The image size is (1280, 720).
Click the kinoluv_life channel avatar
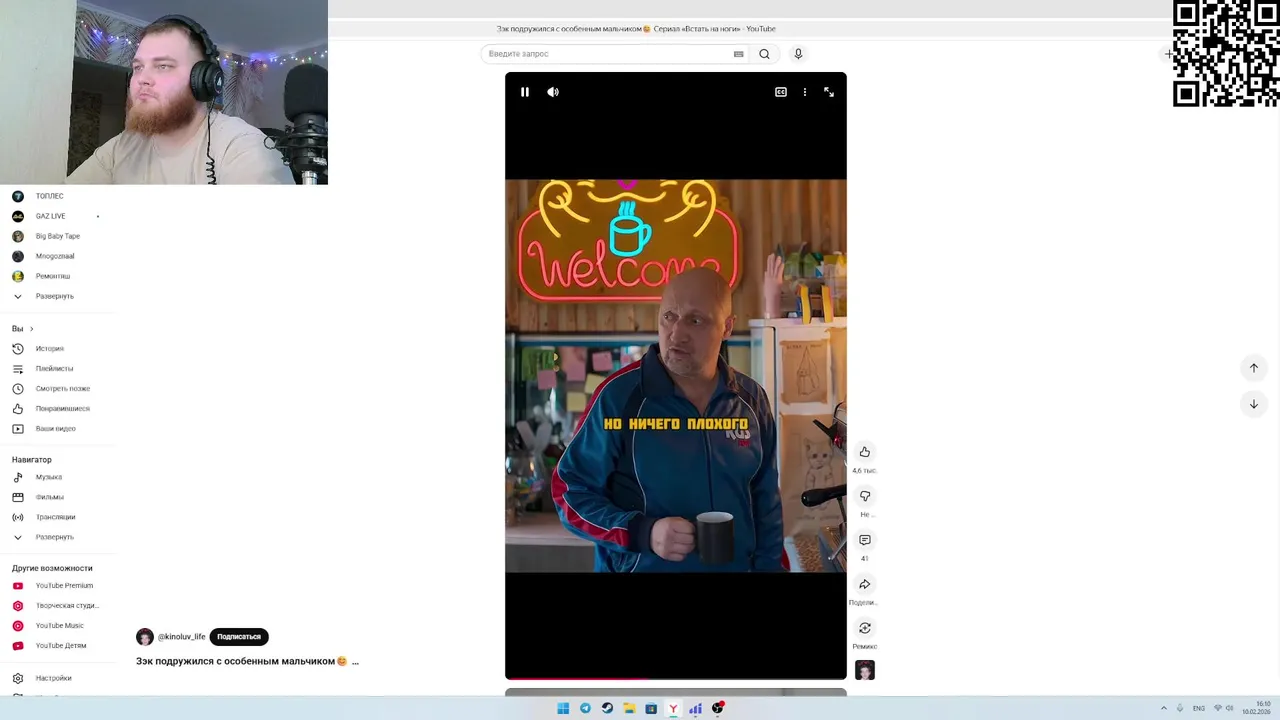click(145, 637)
